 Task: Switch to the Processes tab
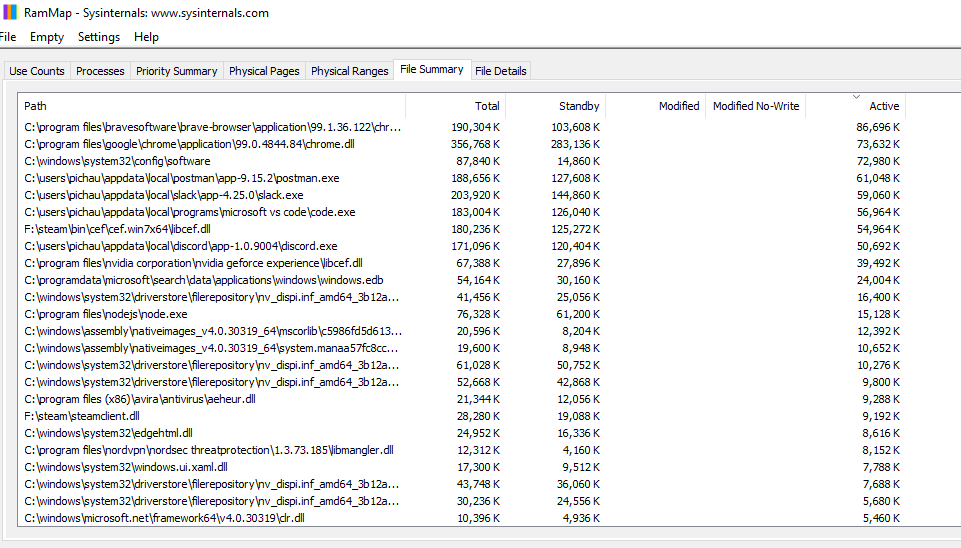[x=100, y=71]
